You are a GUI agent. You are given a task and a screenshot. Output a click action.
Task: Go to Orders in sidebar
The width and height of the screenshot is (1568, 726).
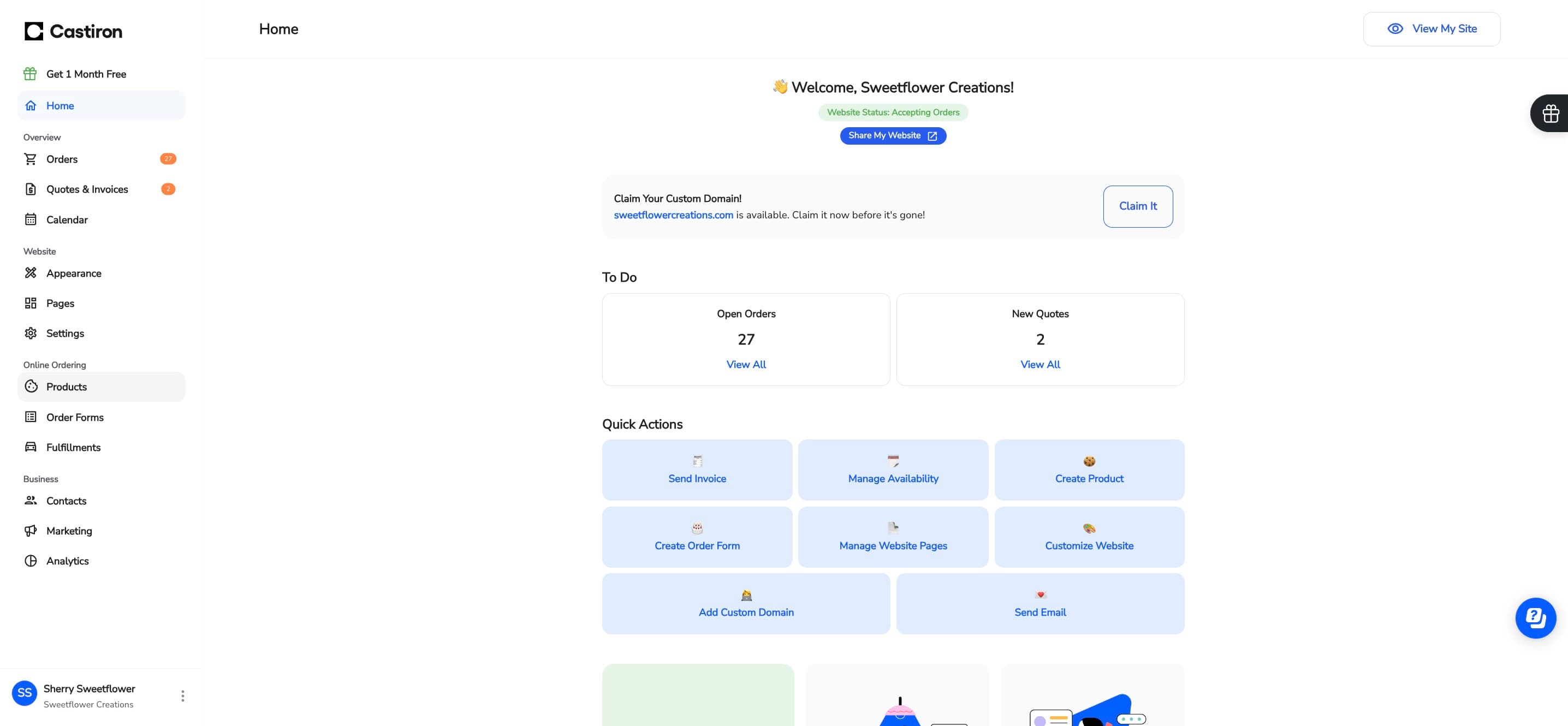[x=101, y=159]
